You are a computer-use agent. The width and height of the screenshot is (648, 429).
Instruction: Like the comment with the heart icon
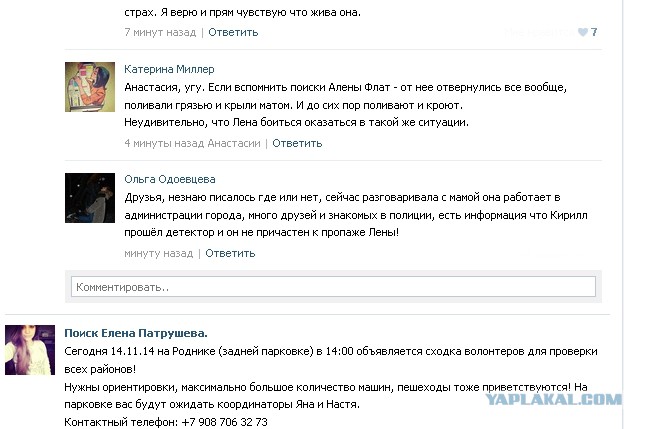[x=583, y=32]
